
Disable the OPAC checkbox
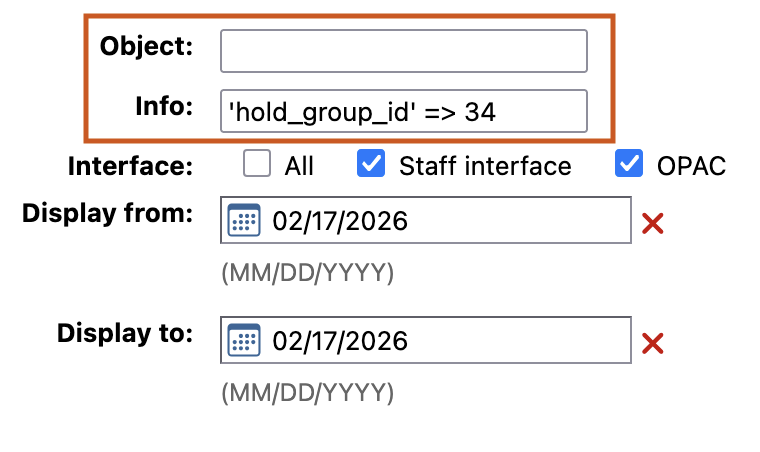(x=629, y=165)
